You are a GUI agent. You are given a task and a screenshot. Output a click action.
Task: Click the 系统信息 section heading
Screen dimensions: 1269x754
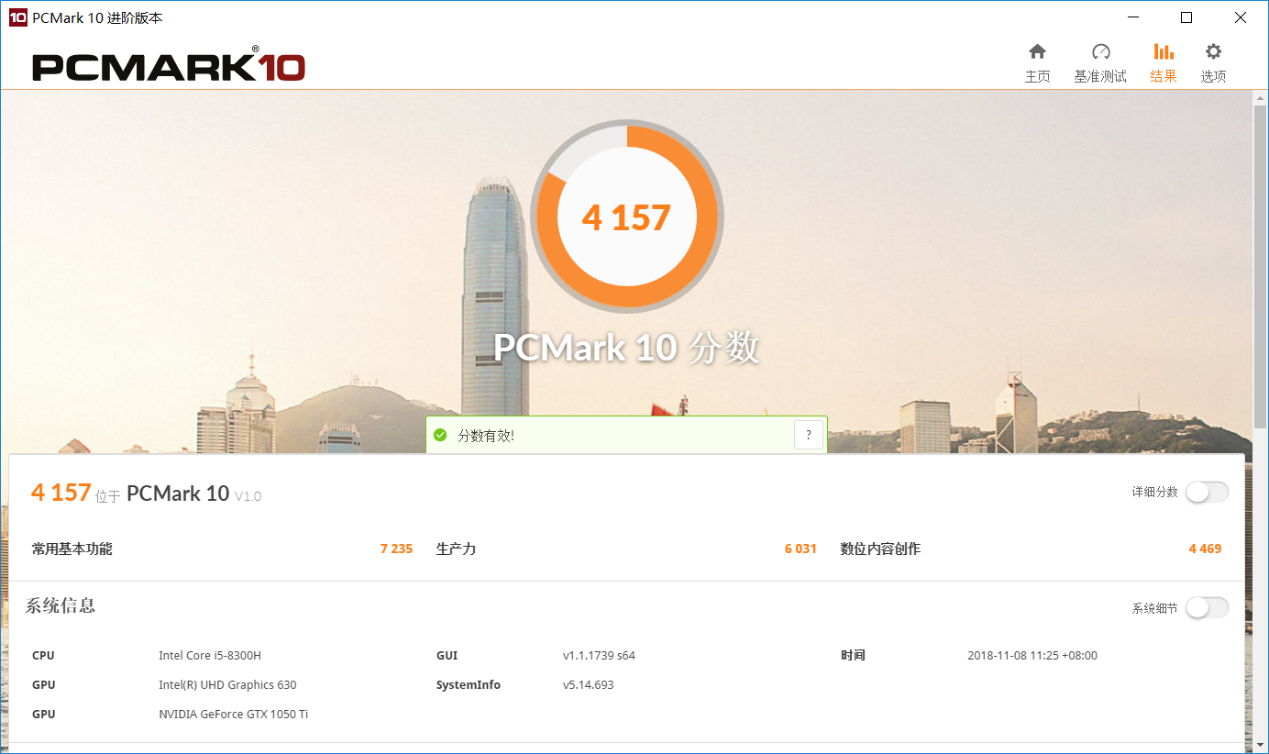coord(61,606)
